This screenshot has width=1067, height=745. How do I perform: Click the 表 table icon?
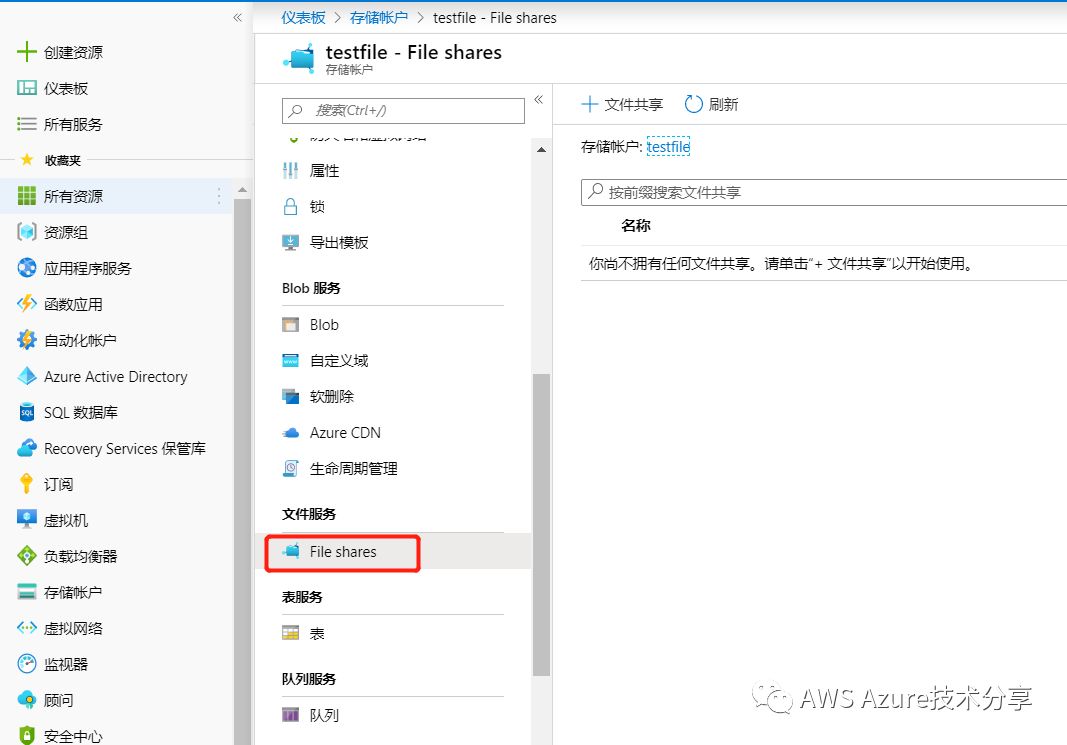click(291, 633)
